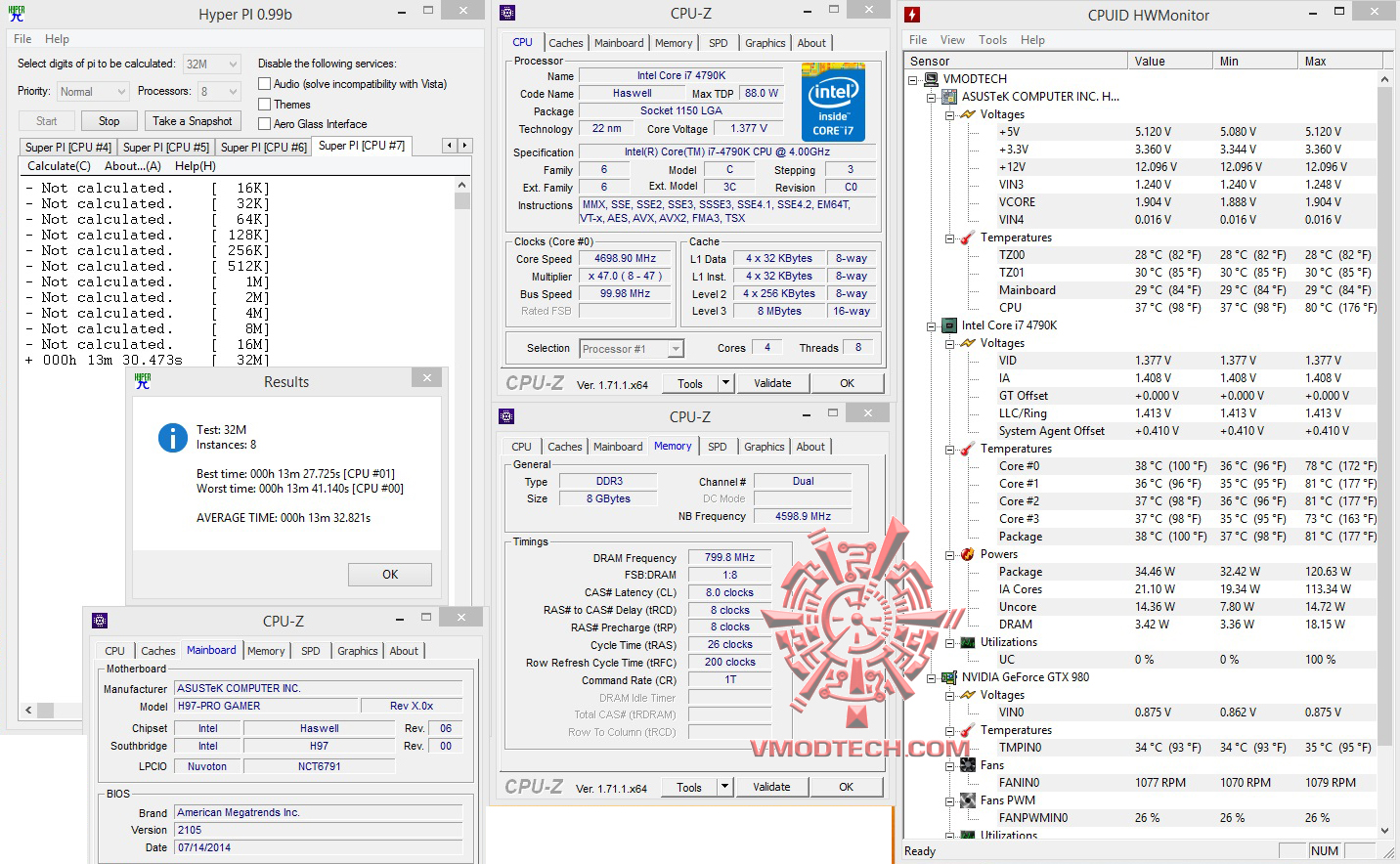Viewport: 1400px width, 864px height.
Task: Open the Selection Processor #1 dropdown
Action: pos(632,349)
